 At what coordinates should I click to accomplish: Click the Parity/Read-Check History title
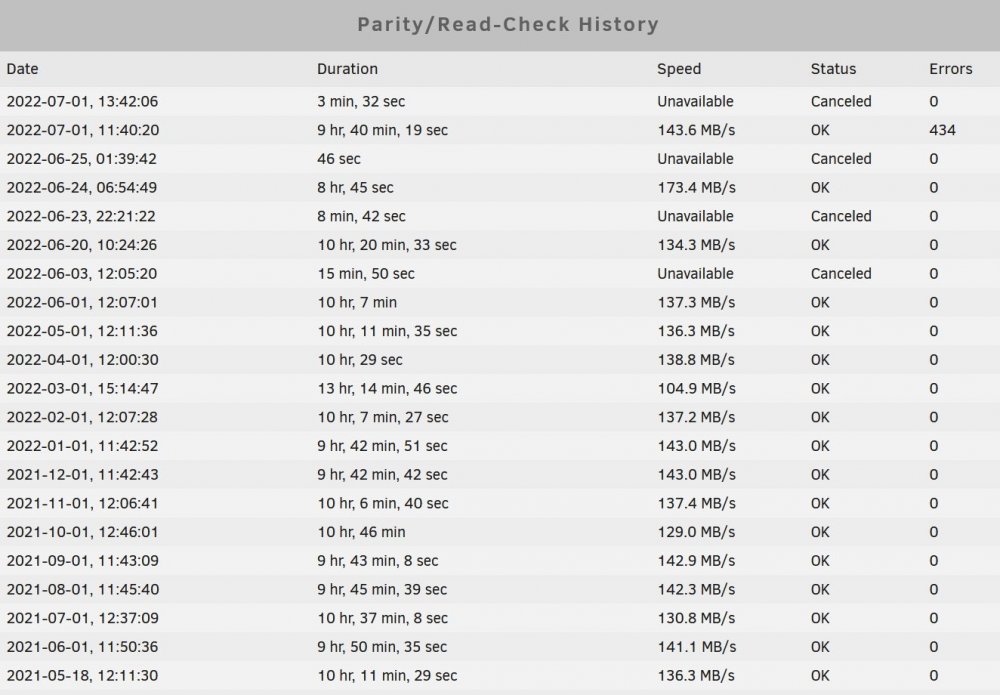508,25
